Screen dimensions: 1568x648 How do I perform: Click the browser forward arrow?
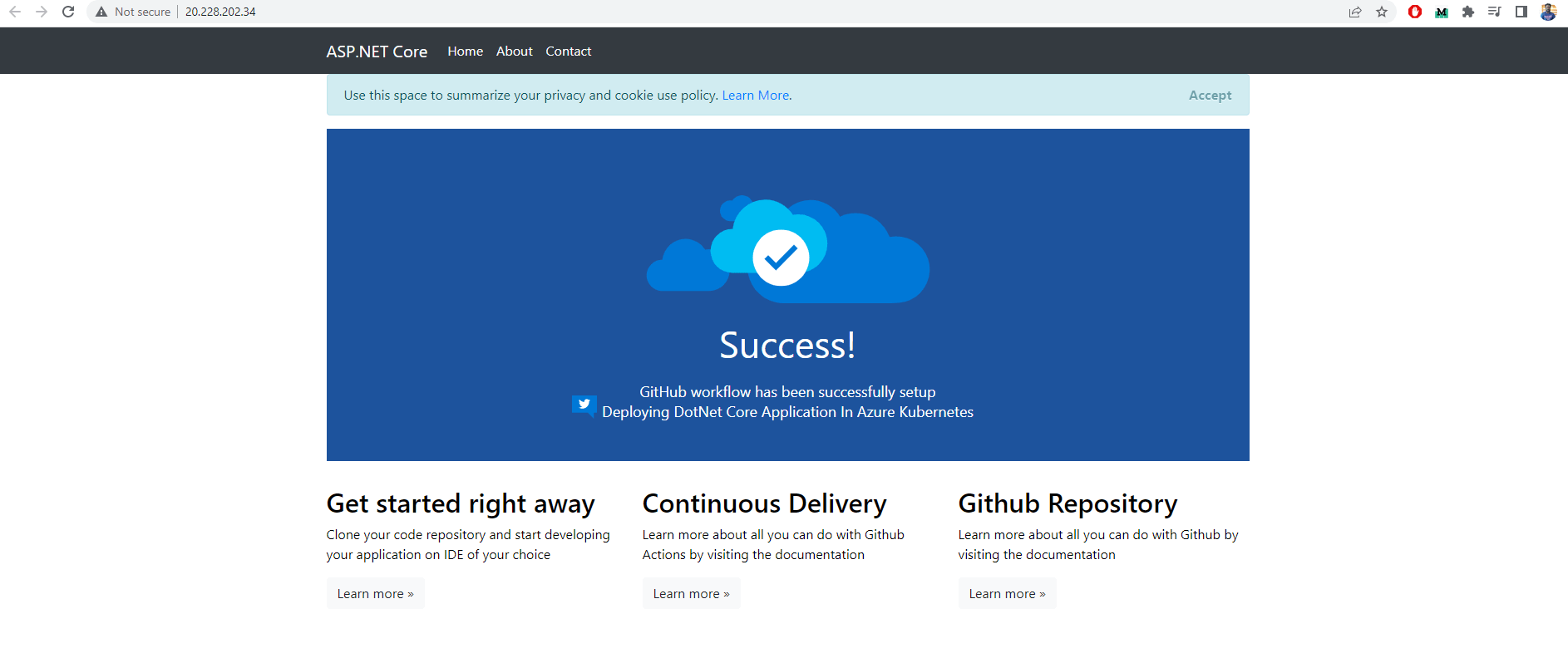coord(42,12)
